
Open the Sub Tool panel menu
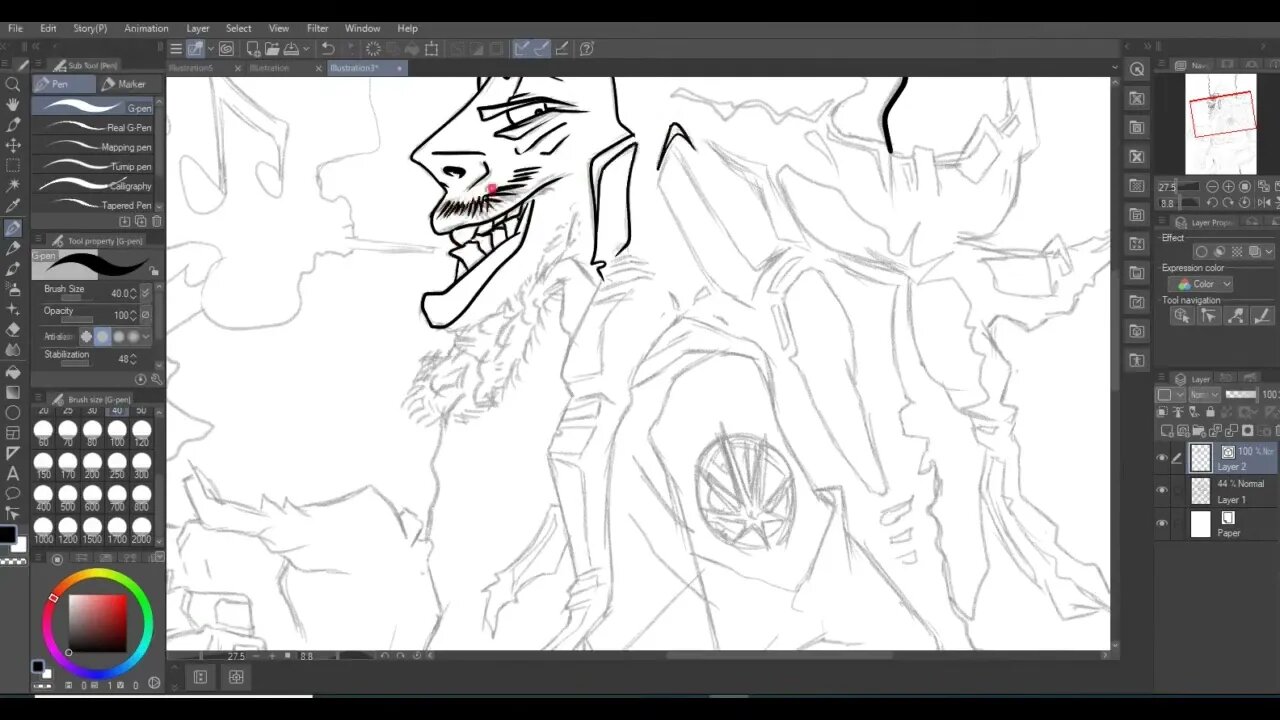[x=37, y=65]
